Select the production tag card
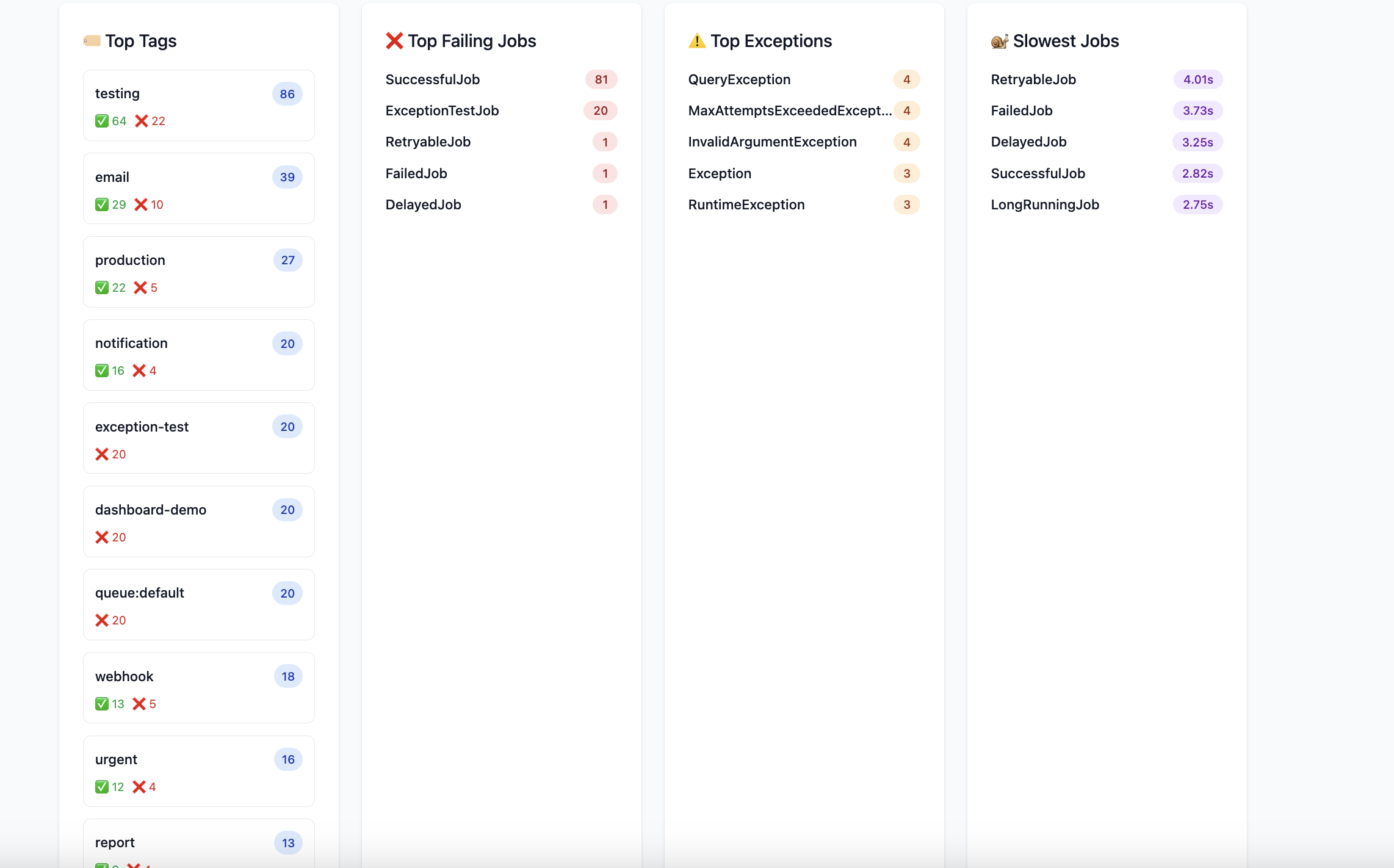The height and width of the screenshot is (868, 1394). click(x=198, y=272)
